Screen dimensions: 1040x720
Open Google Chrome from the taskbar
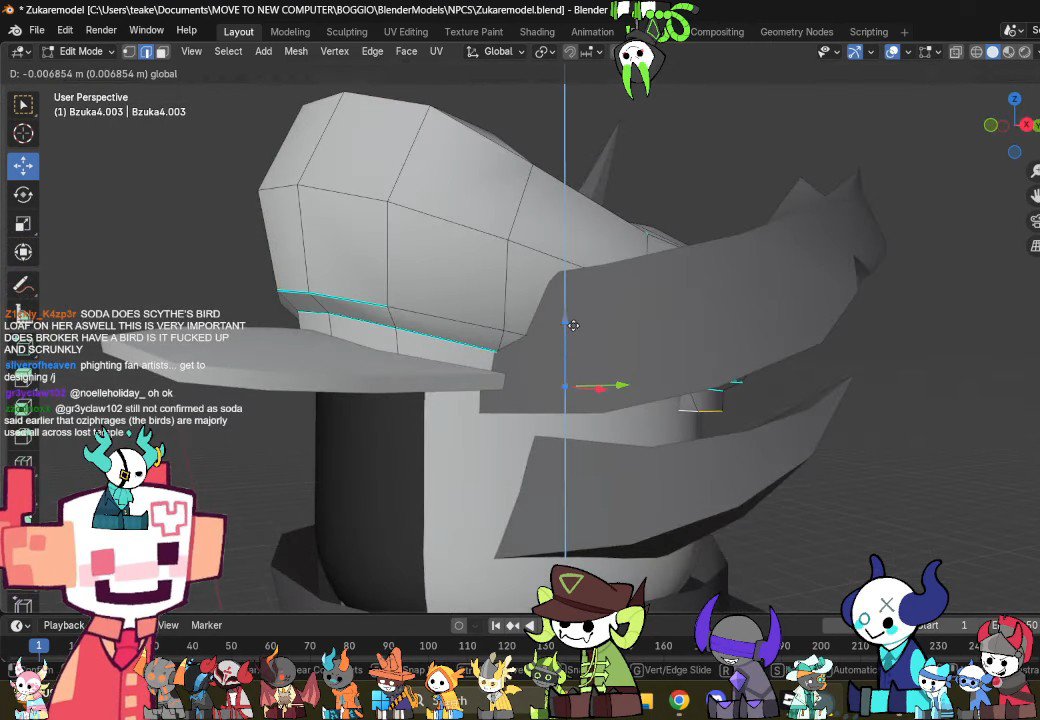pos(678,700)
